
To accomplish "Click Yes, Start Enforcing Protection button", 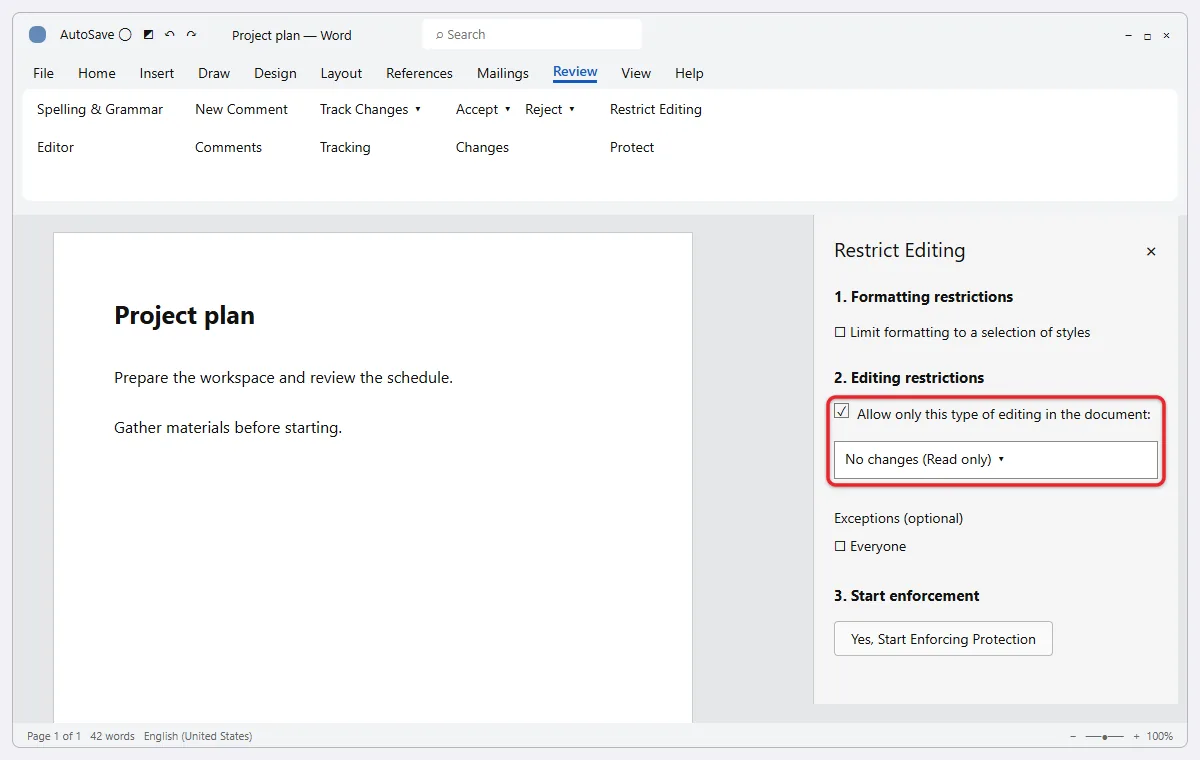I will (x=943, y=639).
